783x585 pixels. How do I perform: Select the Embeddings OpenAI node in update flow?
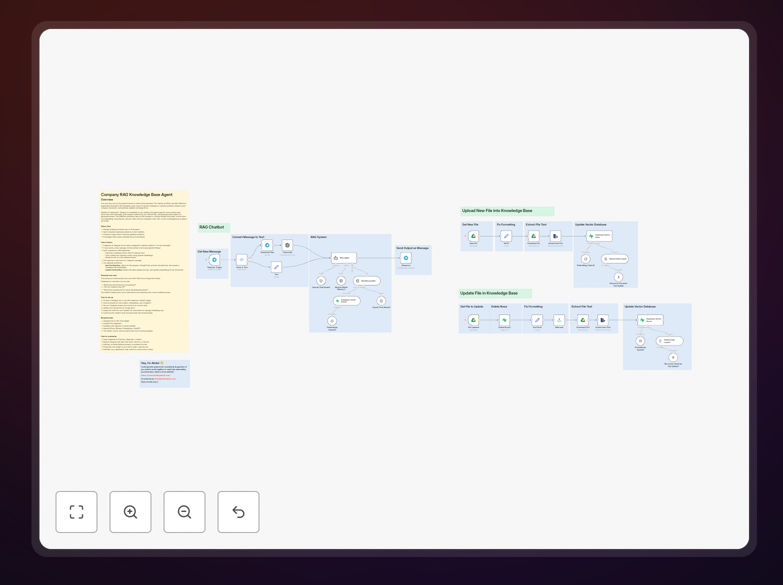point(640,341)
